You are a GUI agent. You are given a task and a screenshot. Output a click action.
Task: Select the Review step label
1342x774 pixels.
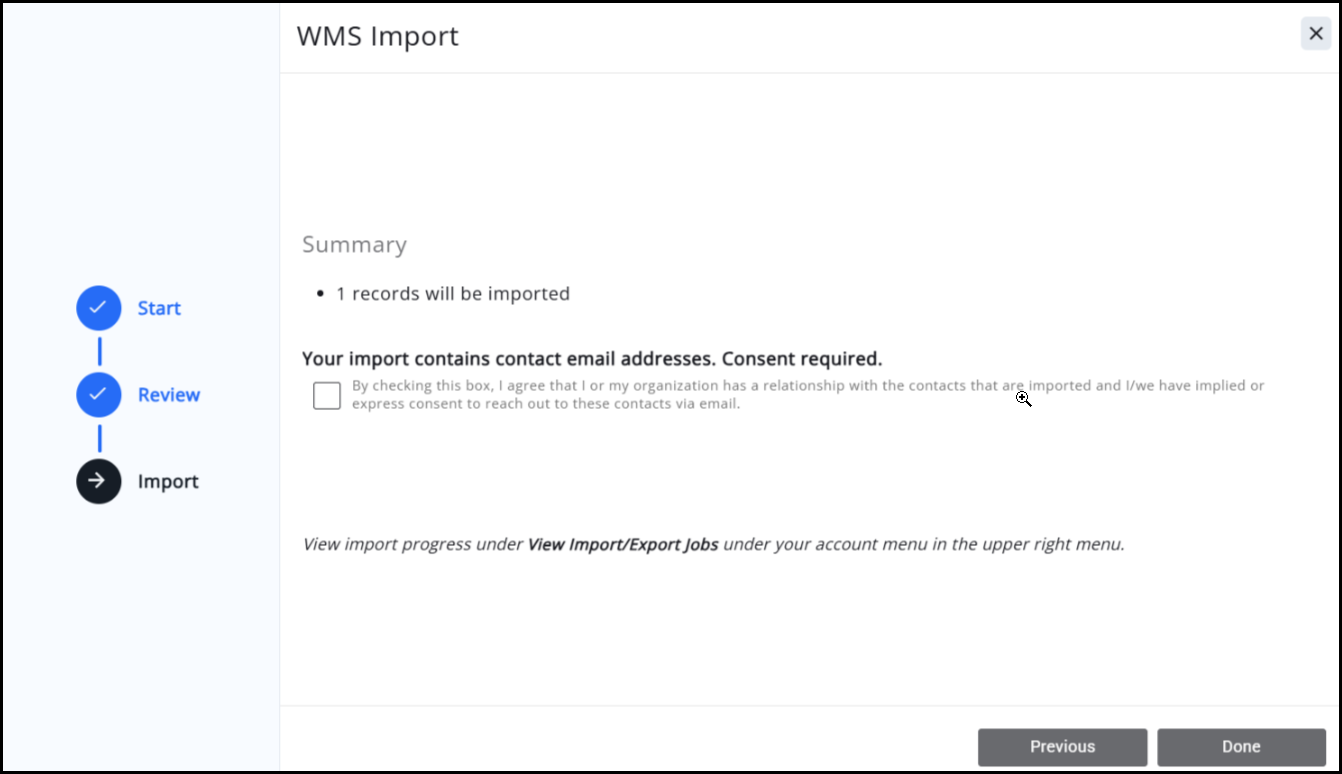click(x=169, y=395)
